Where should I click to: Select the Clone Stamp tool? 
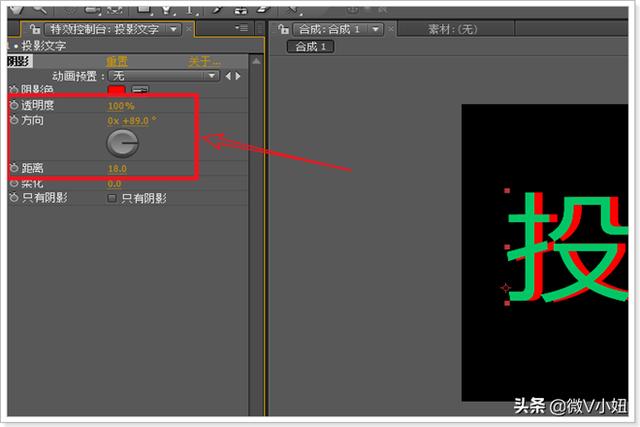coord(240,10)
